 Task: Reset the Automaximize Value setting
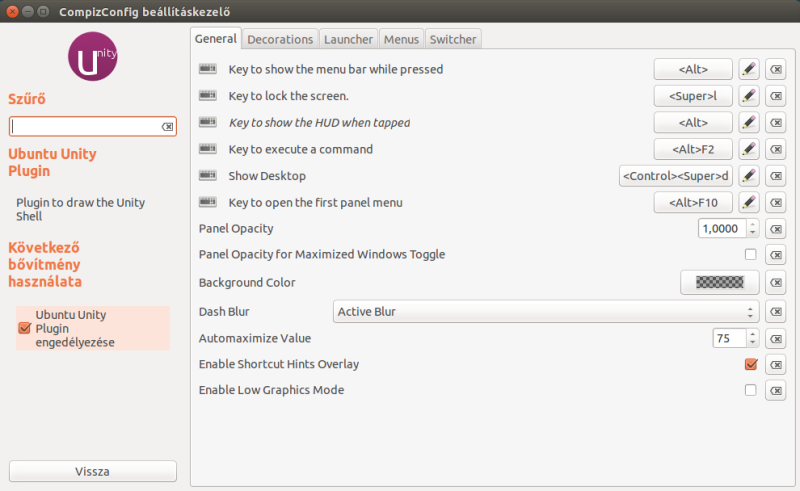776,338
